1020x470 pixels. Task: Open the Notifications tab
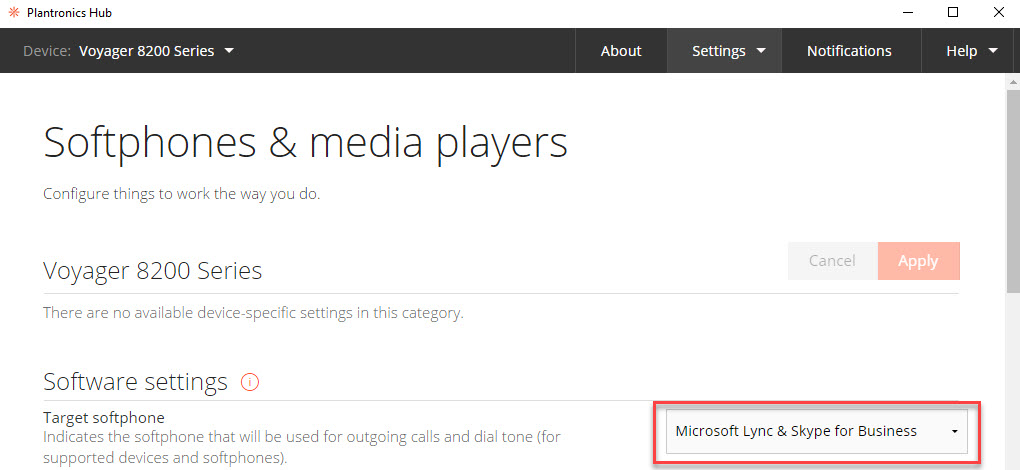[849, 51]
